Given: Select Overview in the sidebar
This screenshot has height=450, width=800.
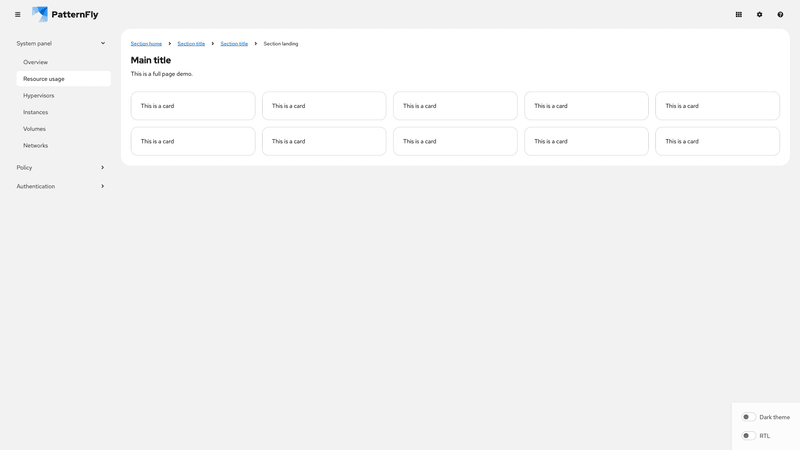Looking at the screenshot, I should 63,62.
